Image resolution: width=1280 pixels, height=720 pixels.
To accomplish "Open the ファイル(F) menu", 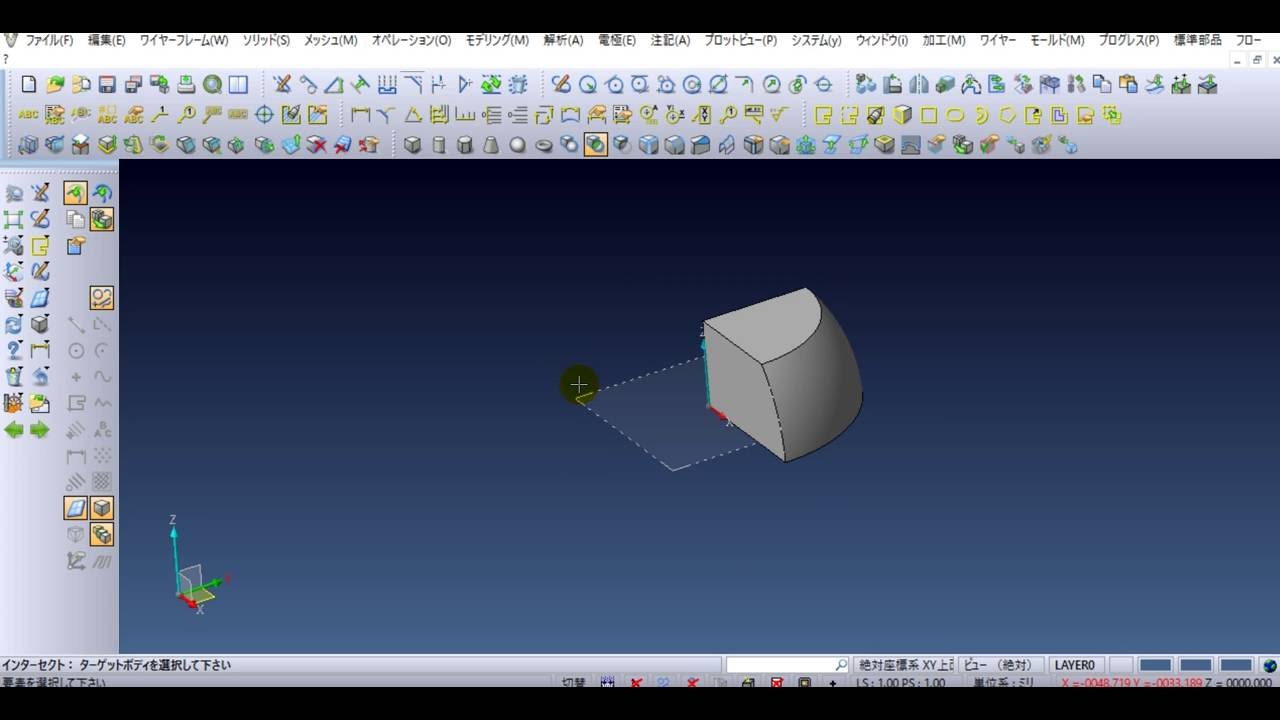I will (49, 40).
